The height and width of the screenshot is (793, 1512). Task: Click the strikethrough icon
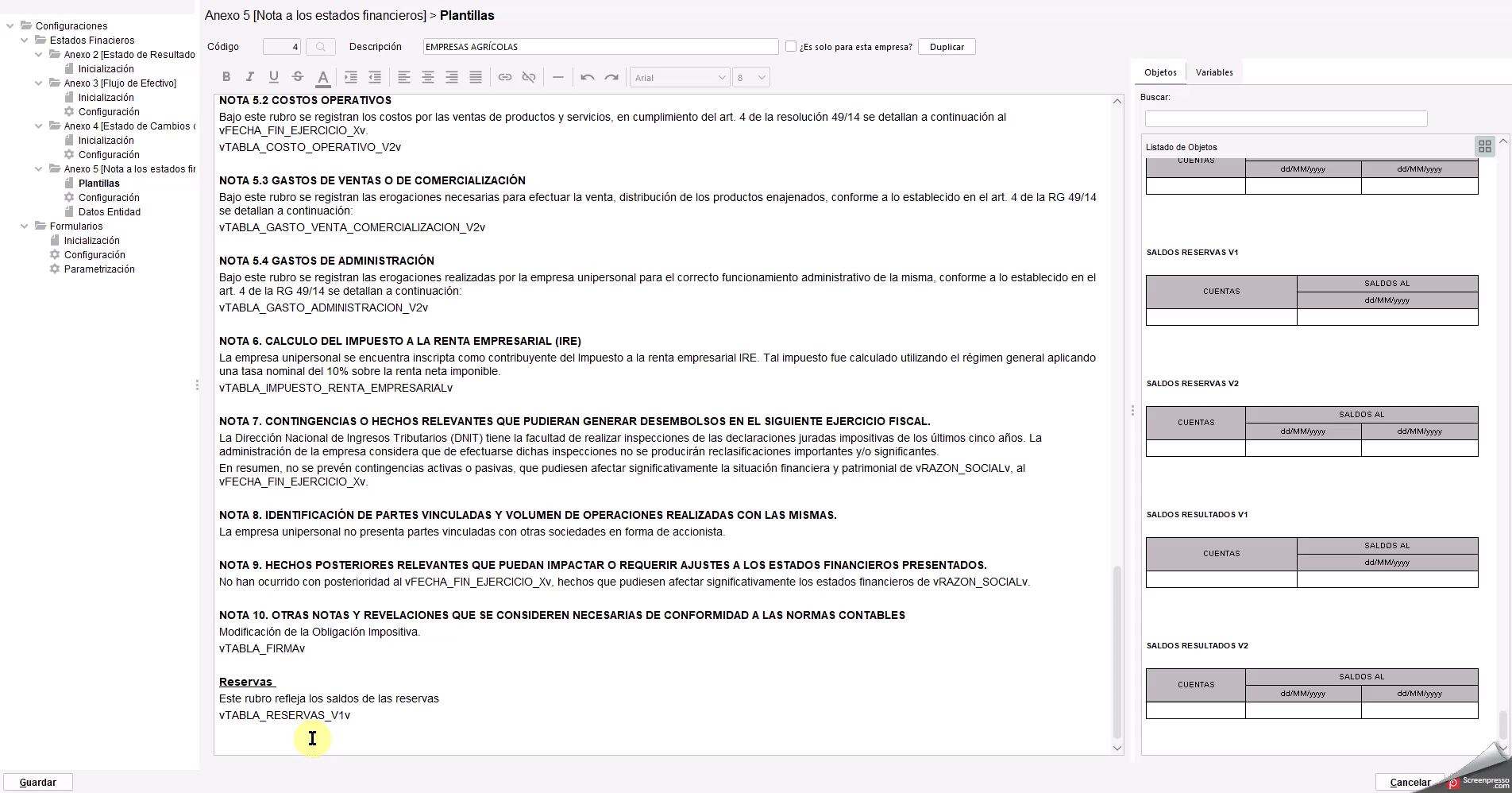point(298,77)
